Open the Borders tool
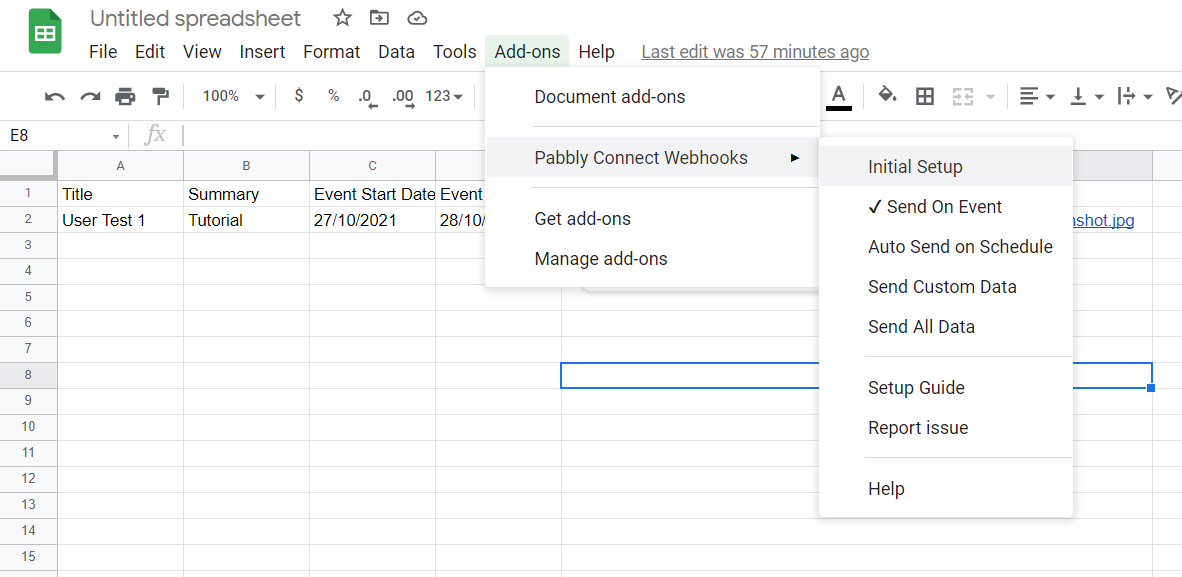Viewport: 1182px width, 577px height. [x=925, y=96]
